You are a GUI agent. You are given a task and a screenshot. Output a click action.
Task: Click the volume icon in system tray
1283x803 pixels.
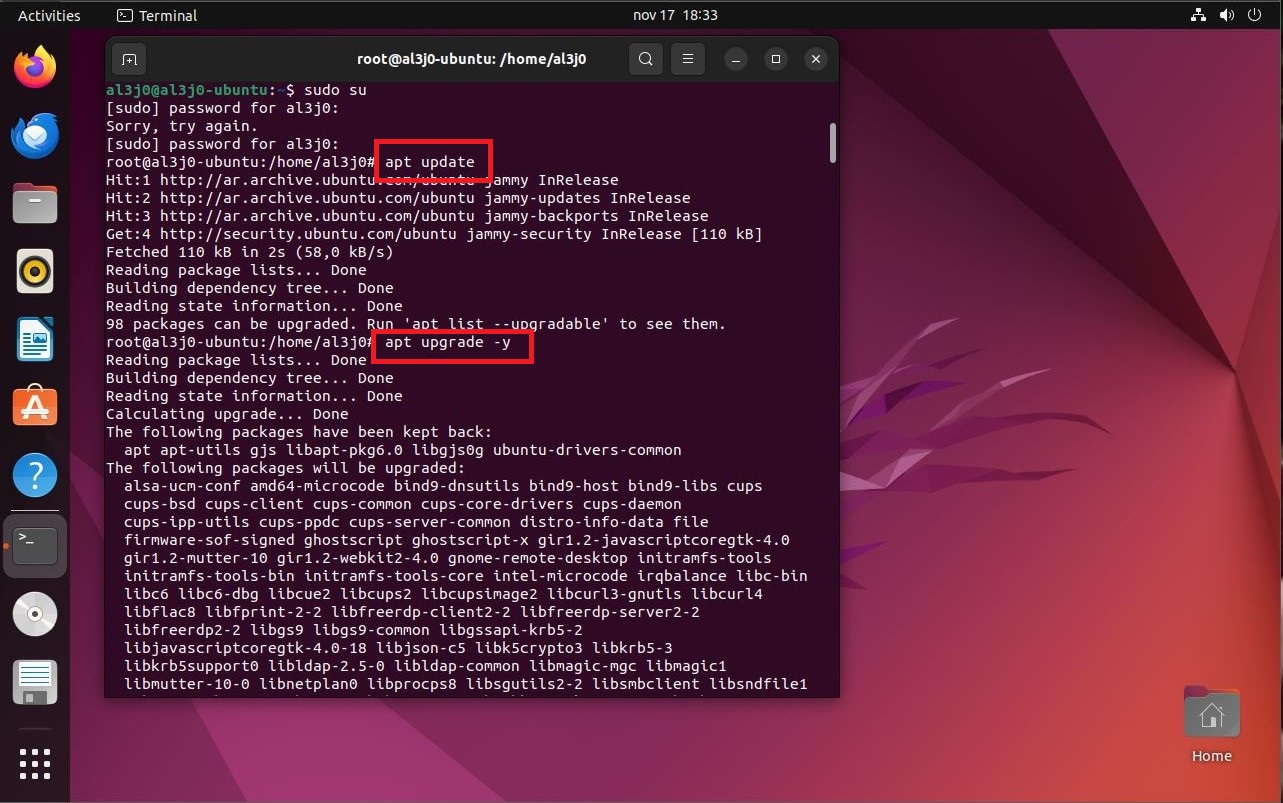[1227, 15]
